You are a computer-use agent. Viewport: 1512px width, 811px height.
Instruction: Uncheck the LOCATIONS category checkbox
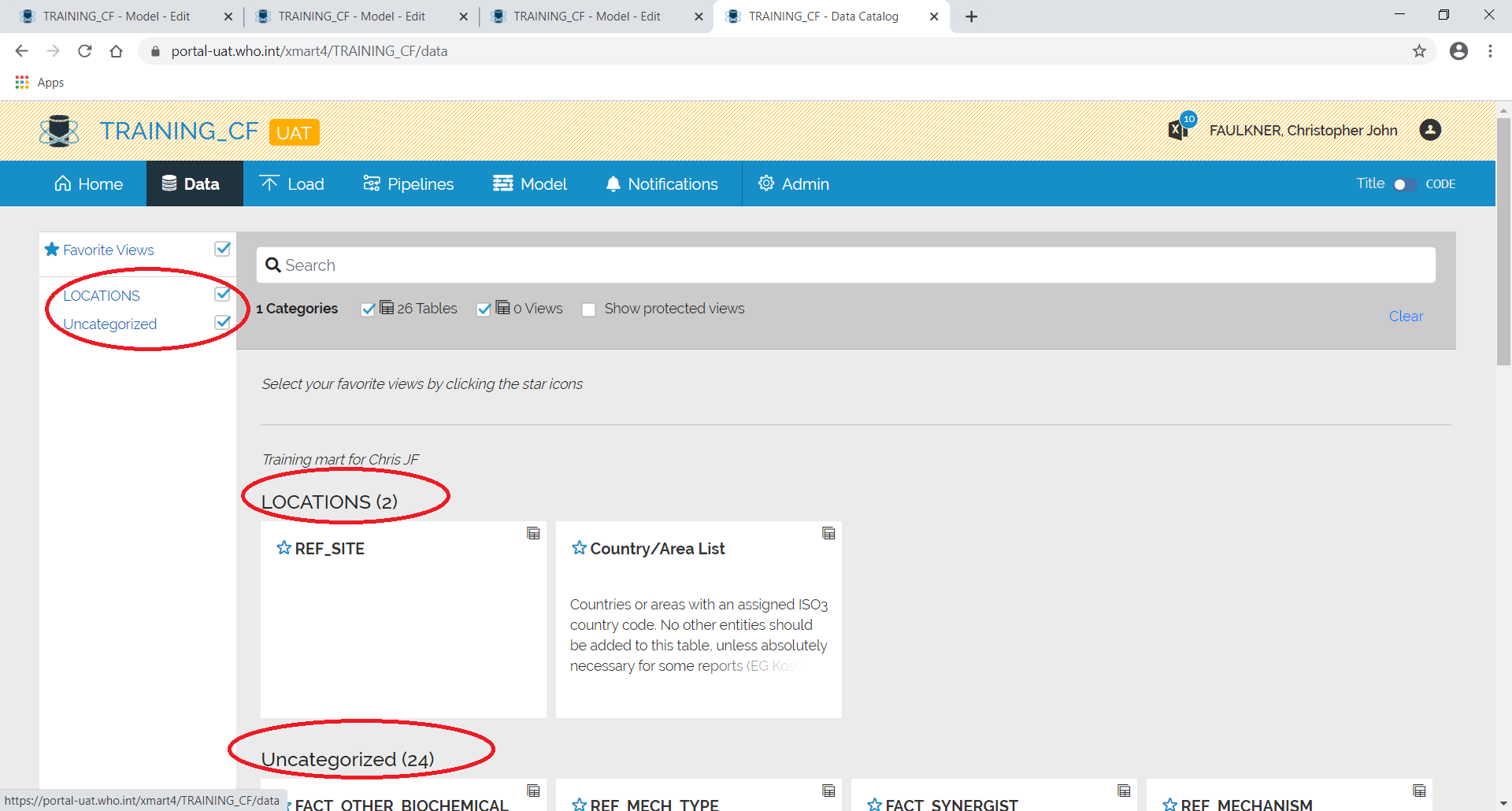tap(223, 294)
